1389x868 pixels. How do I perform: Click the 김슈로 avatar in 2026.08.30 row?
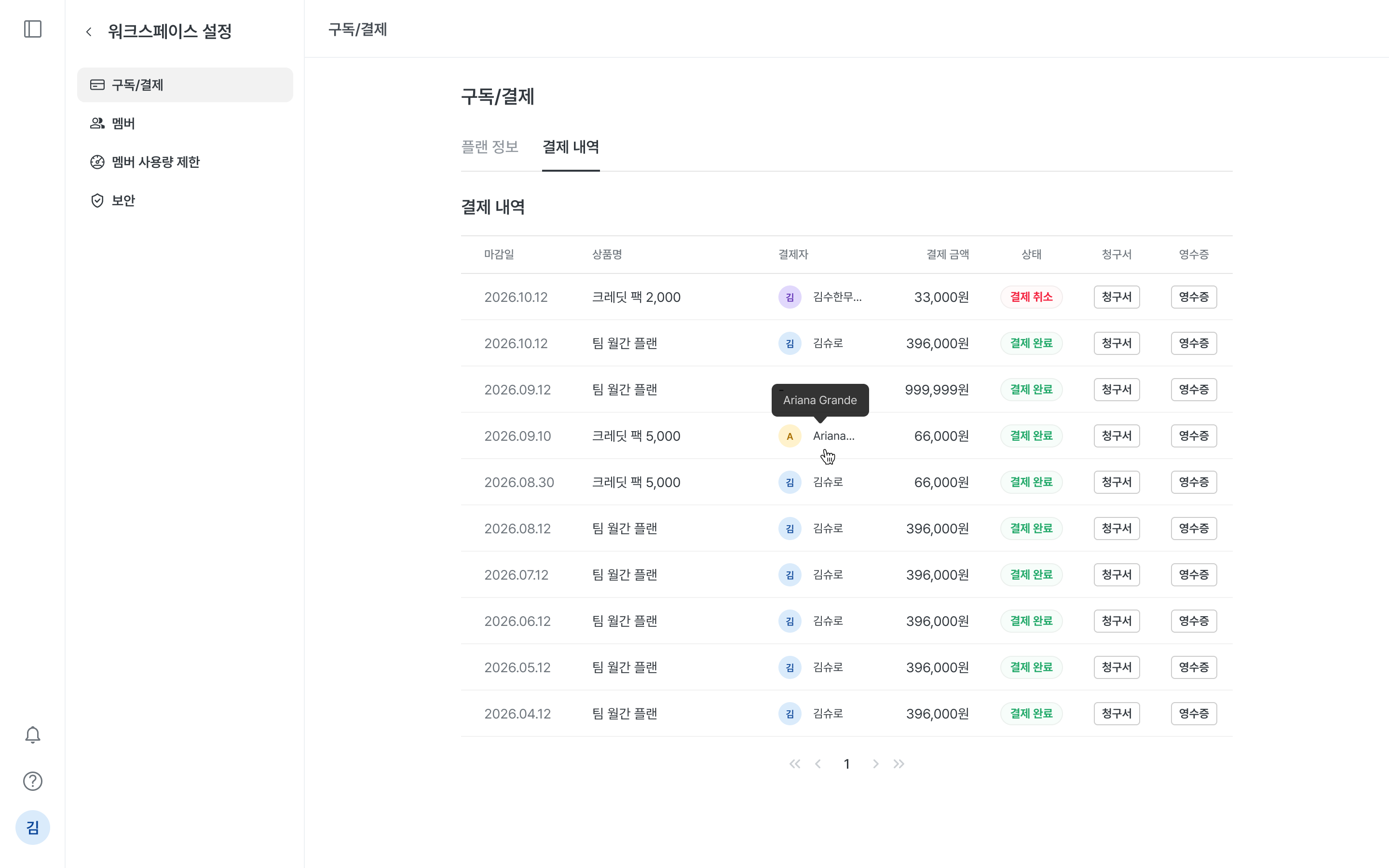click(790, 482)
